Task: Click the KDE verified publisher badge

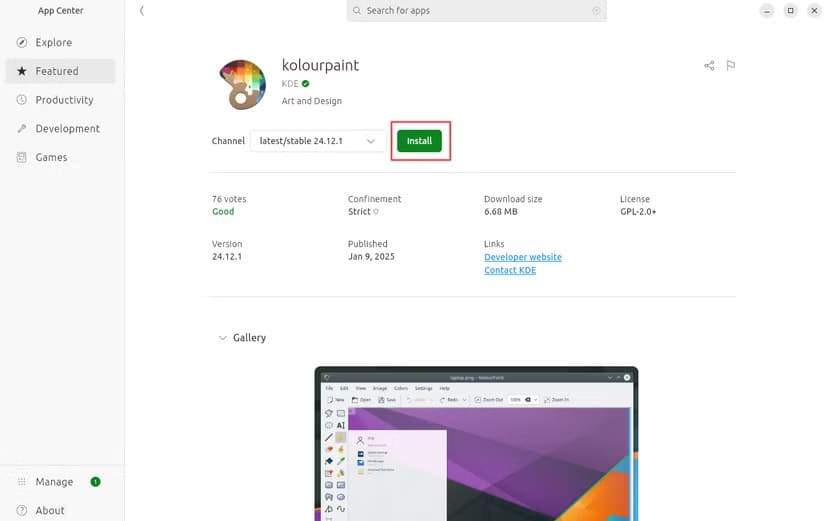Action: tap(306, 84)
